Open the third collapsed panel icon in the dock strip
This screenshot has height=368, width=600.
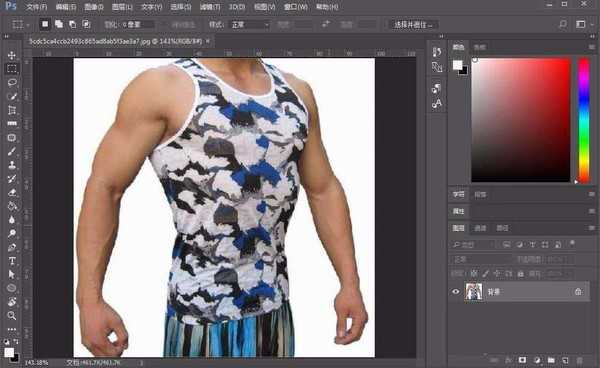[x=437, y=88]
